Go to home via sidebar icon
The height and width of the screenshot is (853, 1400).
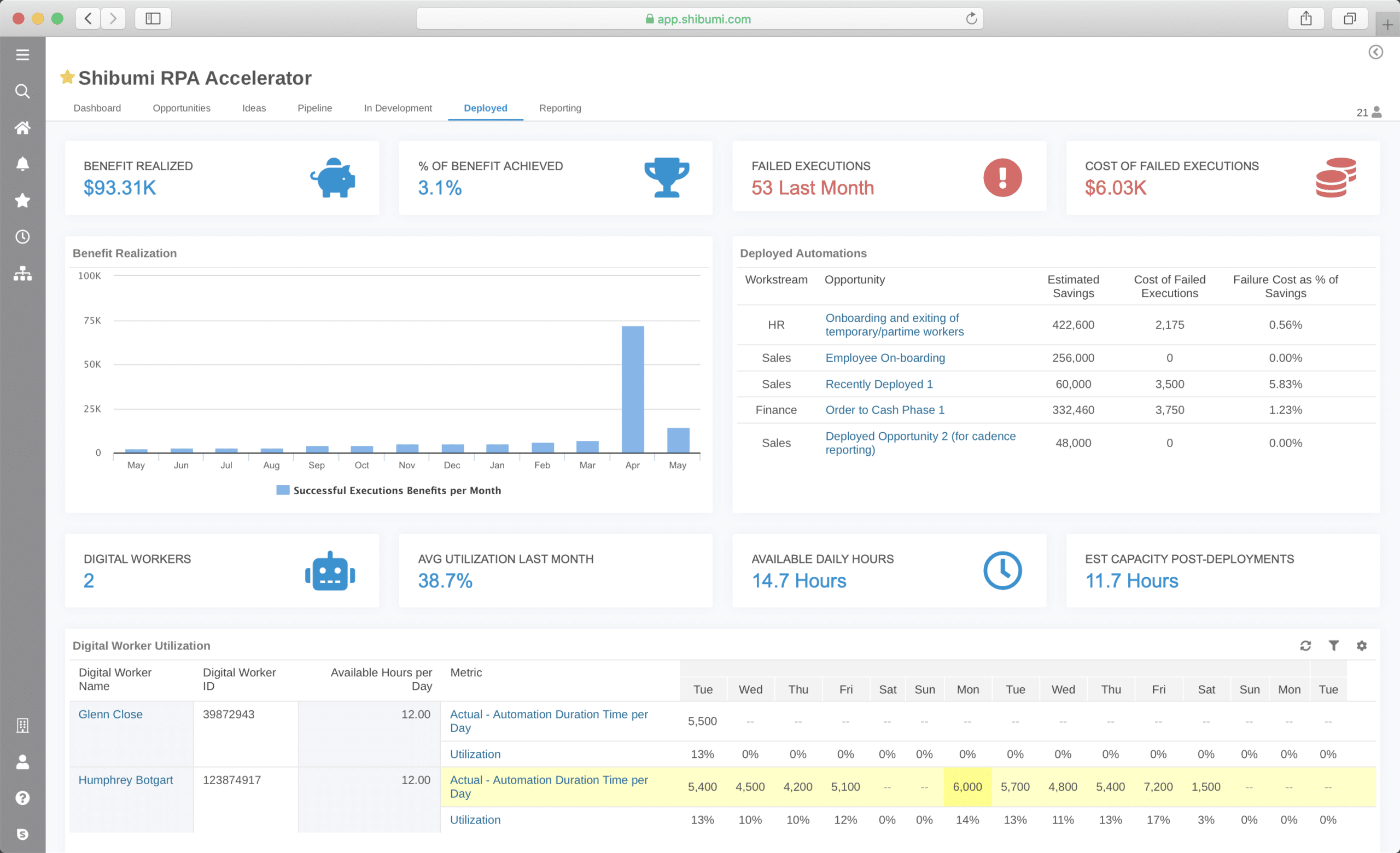(22, 127)
